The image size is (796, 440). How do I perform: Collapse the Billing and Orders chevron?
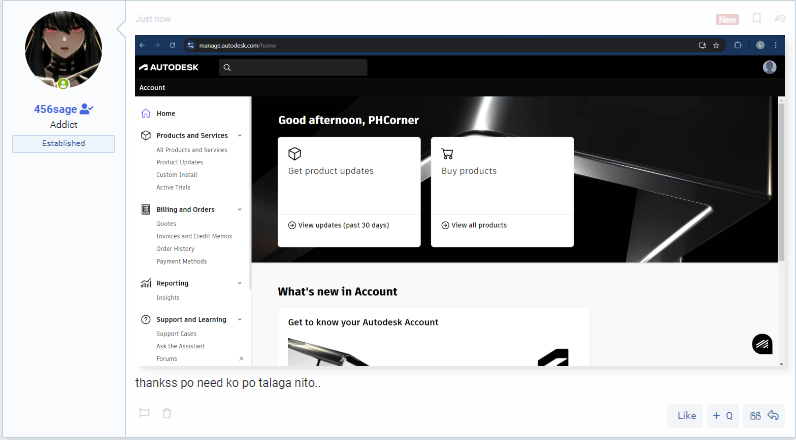point(240,209)
